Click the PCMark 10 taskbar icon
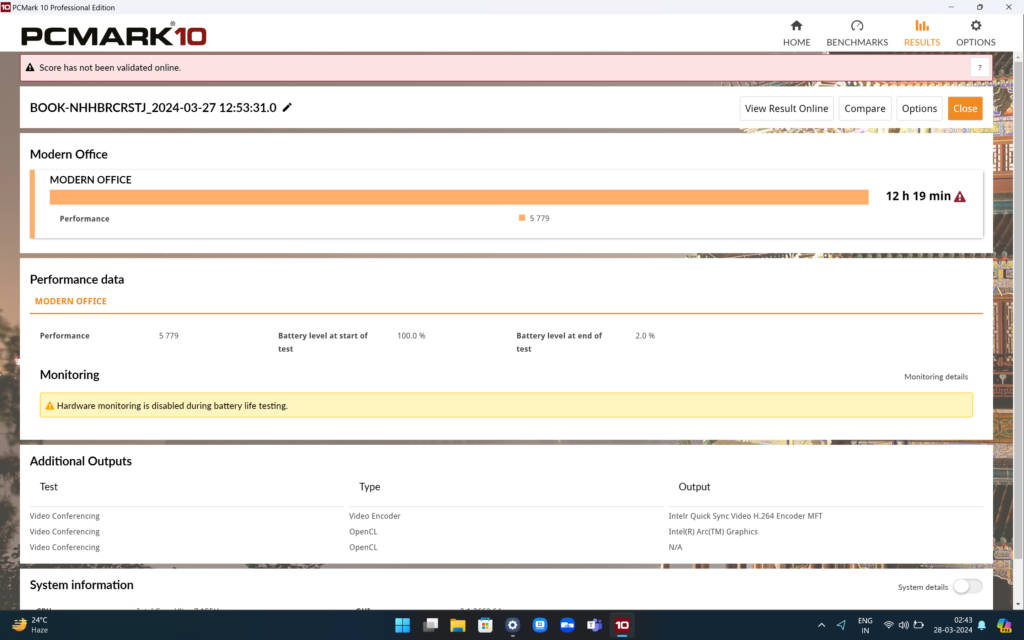The height and width of the screenshot is (640, 1024). click(x=622, y=625)
